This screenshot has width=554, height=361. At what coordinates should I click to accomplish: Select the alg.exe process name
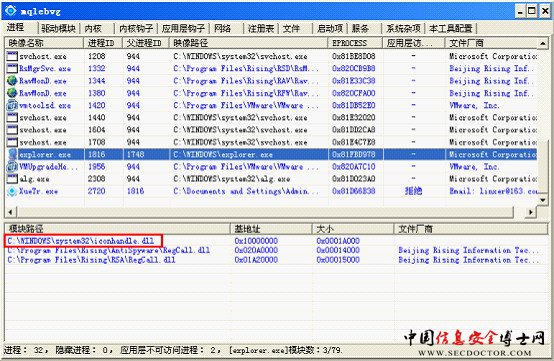point(34,179)
